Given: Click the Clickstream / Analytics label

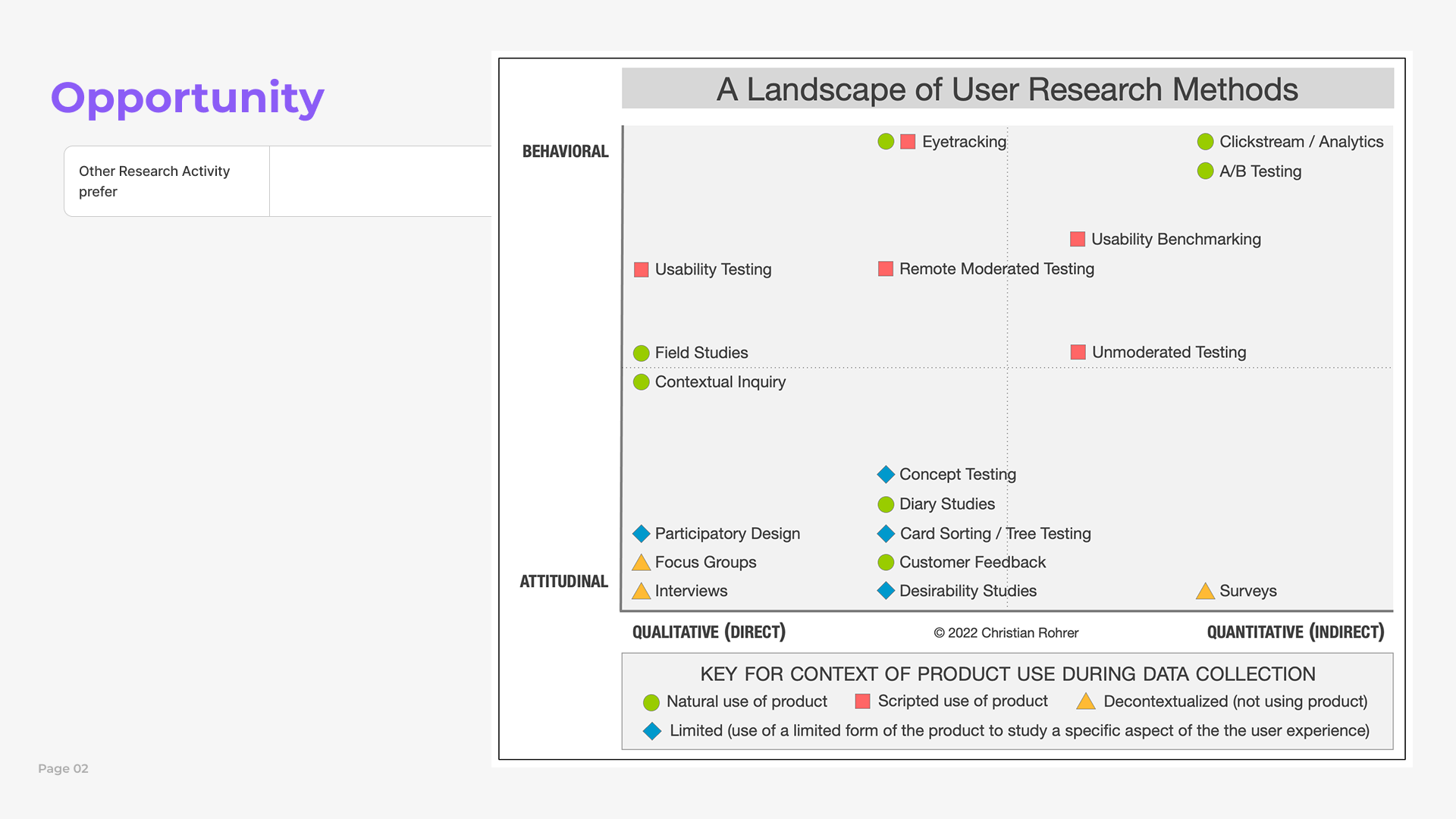Looking at the screenshot, I should click(x=1301, y=142).
